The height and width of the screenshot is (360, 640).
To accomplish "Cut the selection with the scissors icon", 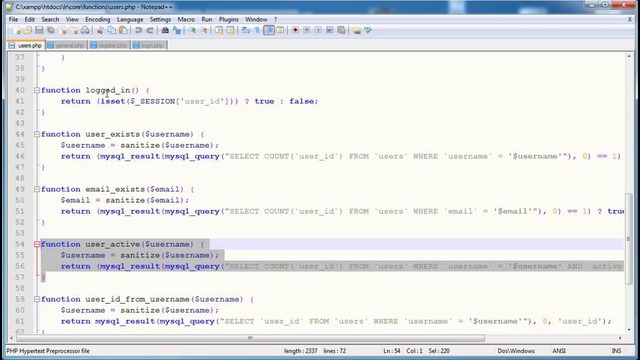I will pos(100,31).
